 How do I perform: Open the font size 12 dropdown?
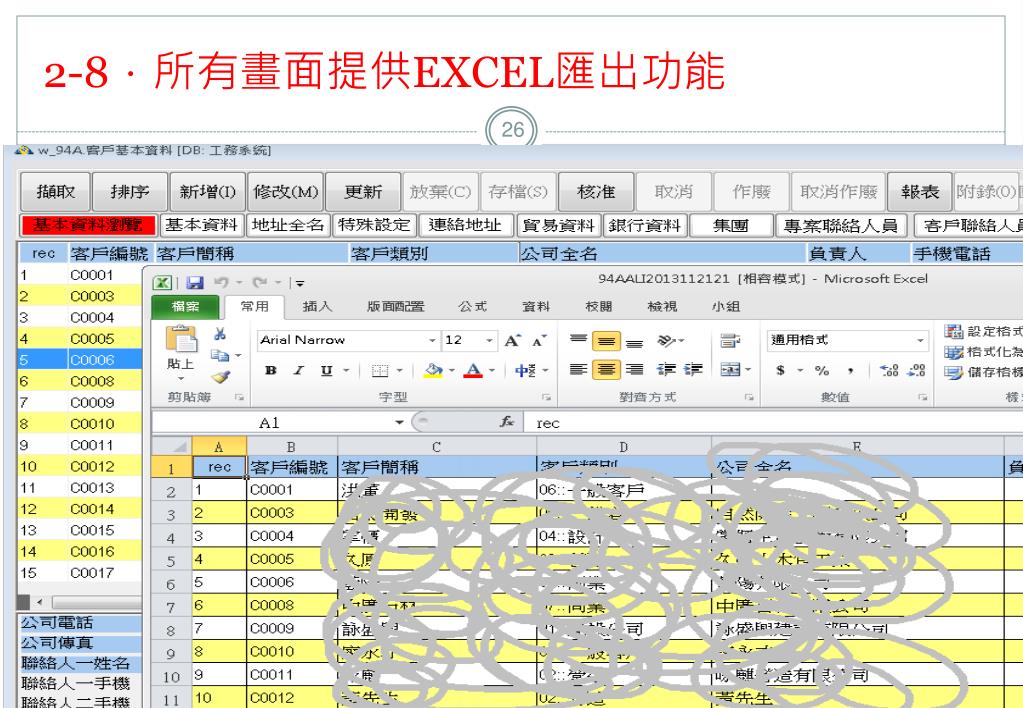click(489, 341)
